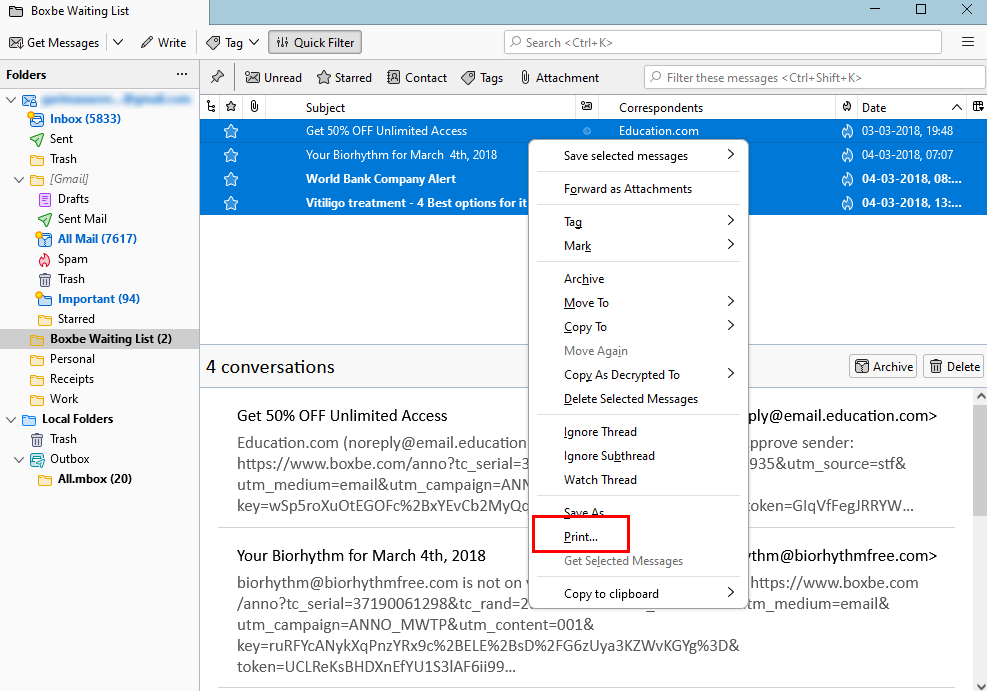Collapse the Outbox folder

point(19,459)
